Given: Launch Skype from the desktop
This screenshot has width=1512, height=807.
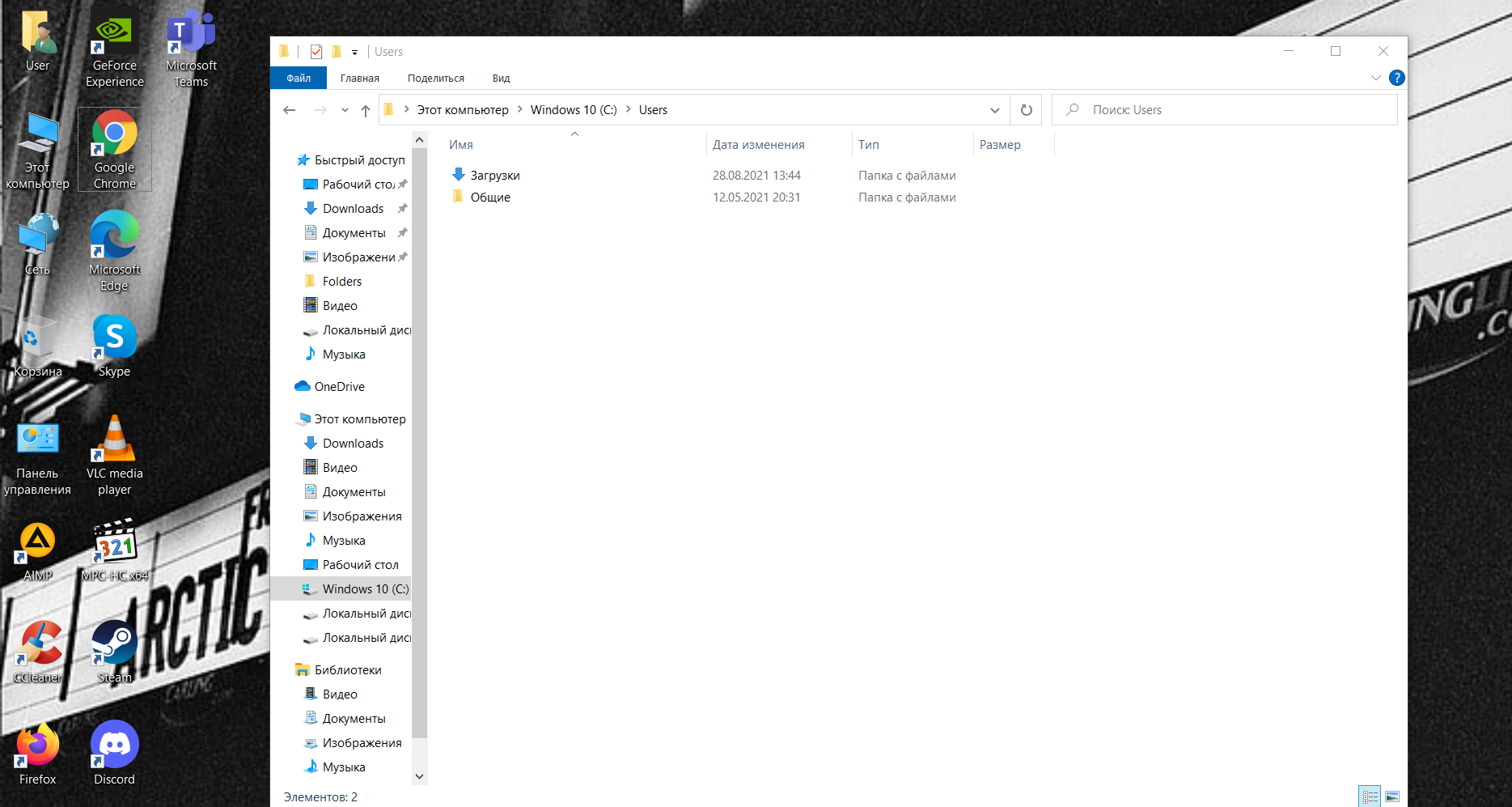Looking at the screenshot, I should [x=115, y=346].
